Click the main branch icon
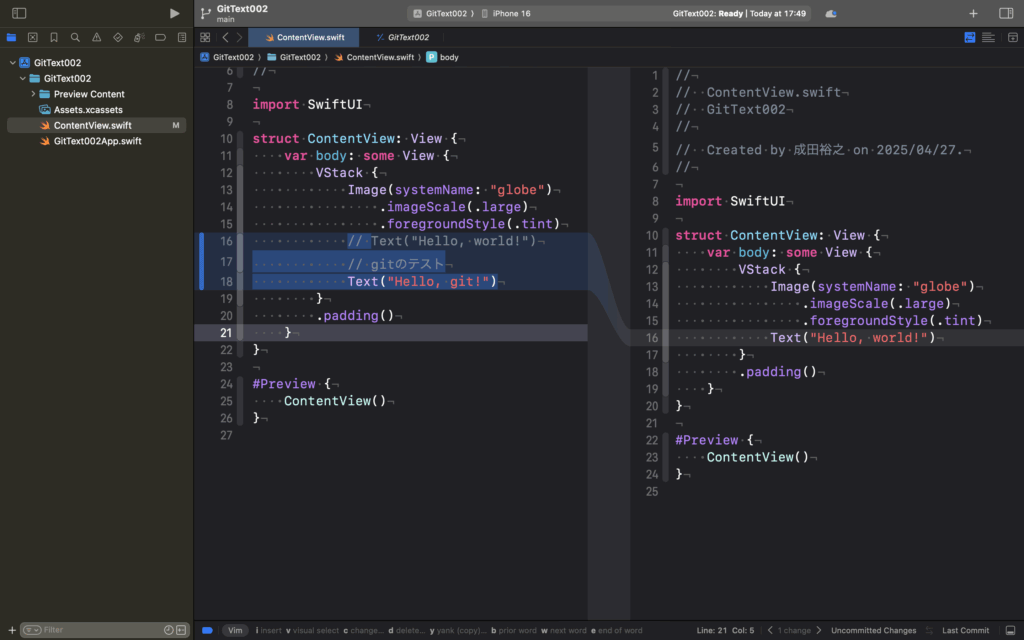 coord(206,13)
